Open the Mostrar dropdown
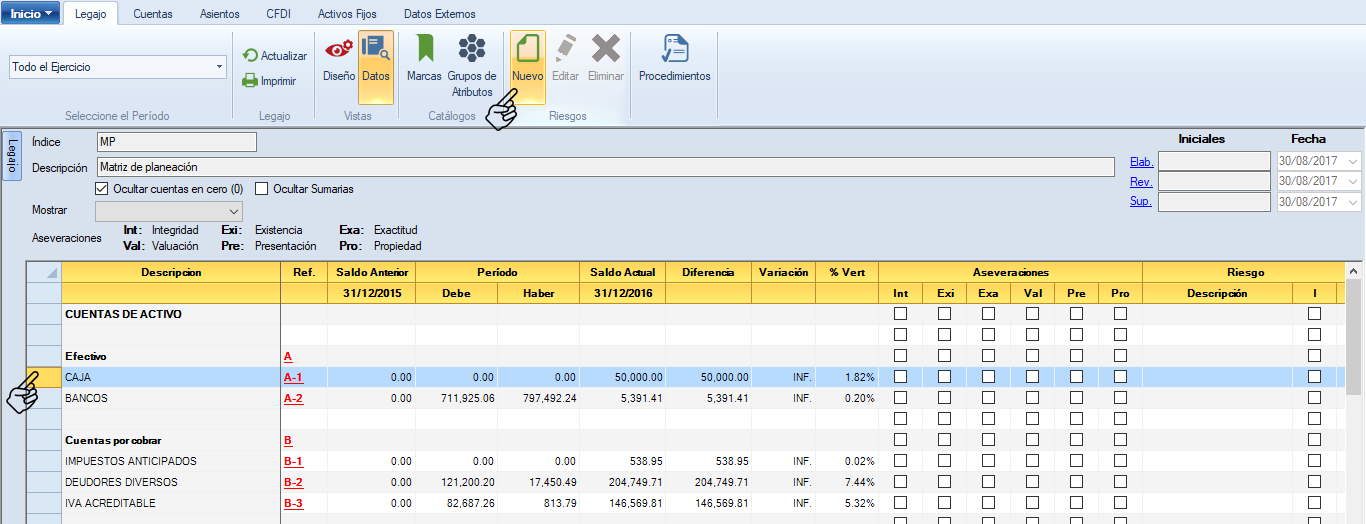The width and height of the screenshot is (1366, 524). coord(233,212)
